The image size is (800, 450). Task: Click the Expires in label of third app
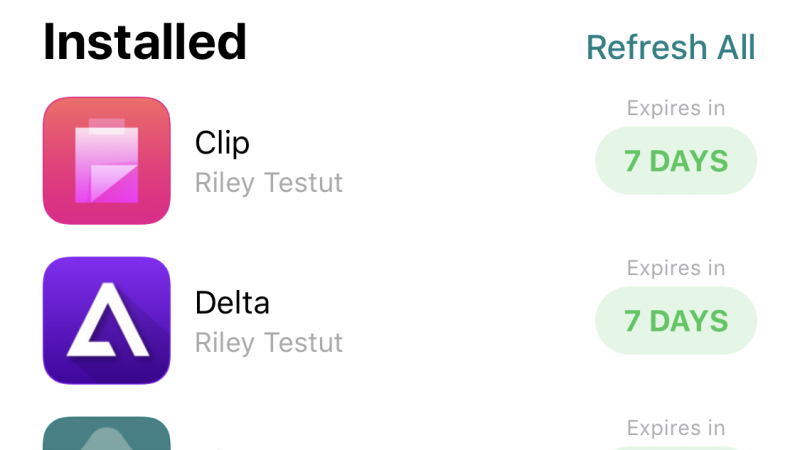[x=676, y=428]
